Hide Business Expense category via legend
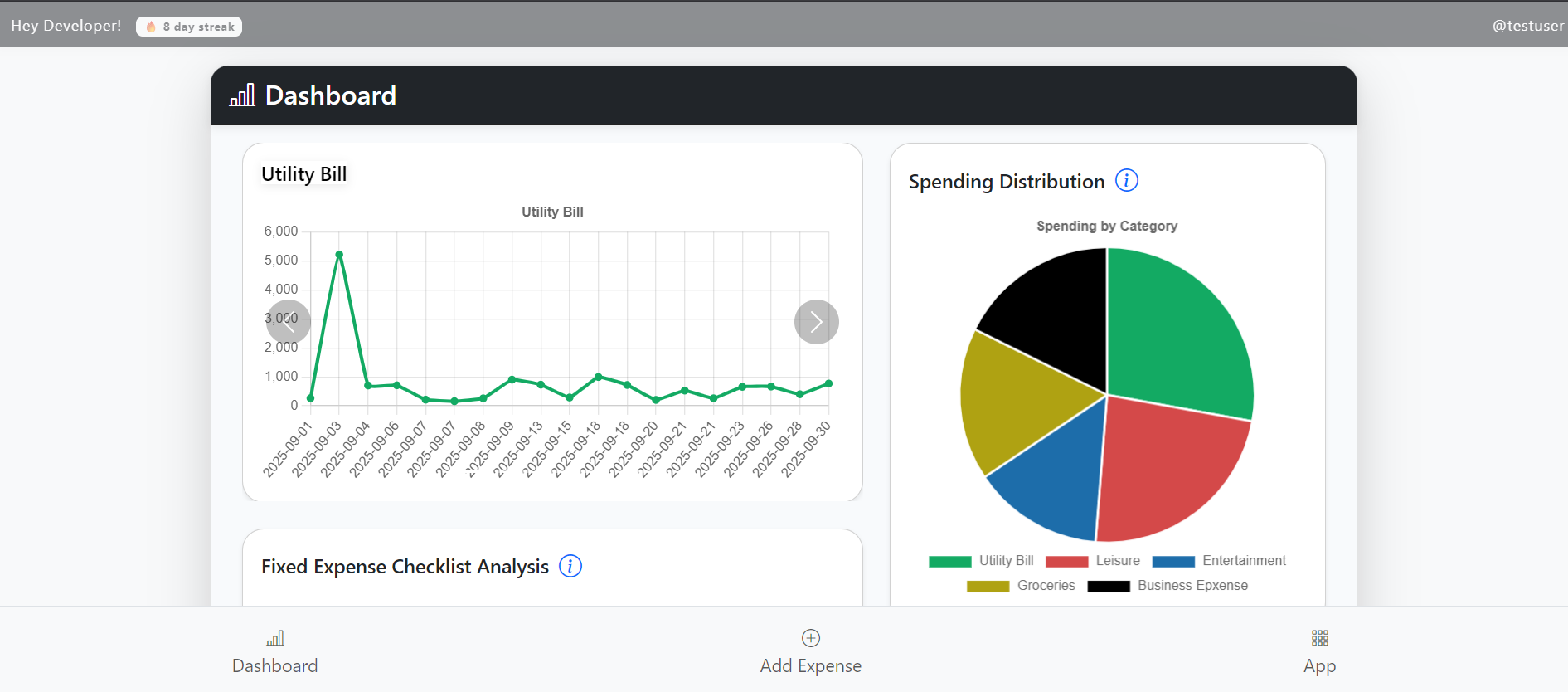The image size is (1568, 692). (1167, 586)
